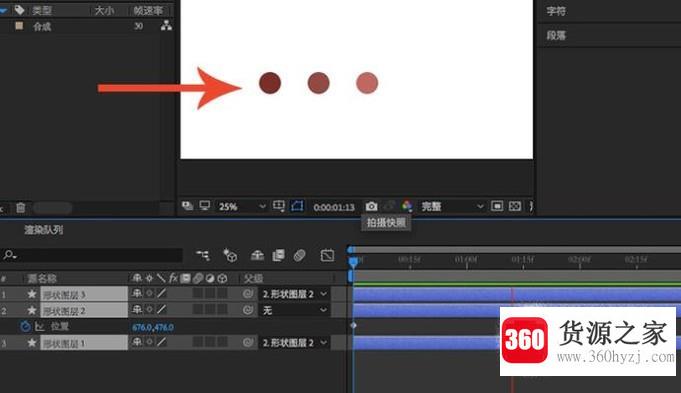Toggle the shy switch for 形状图层 1

[137, 343]
